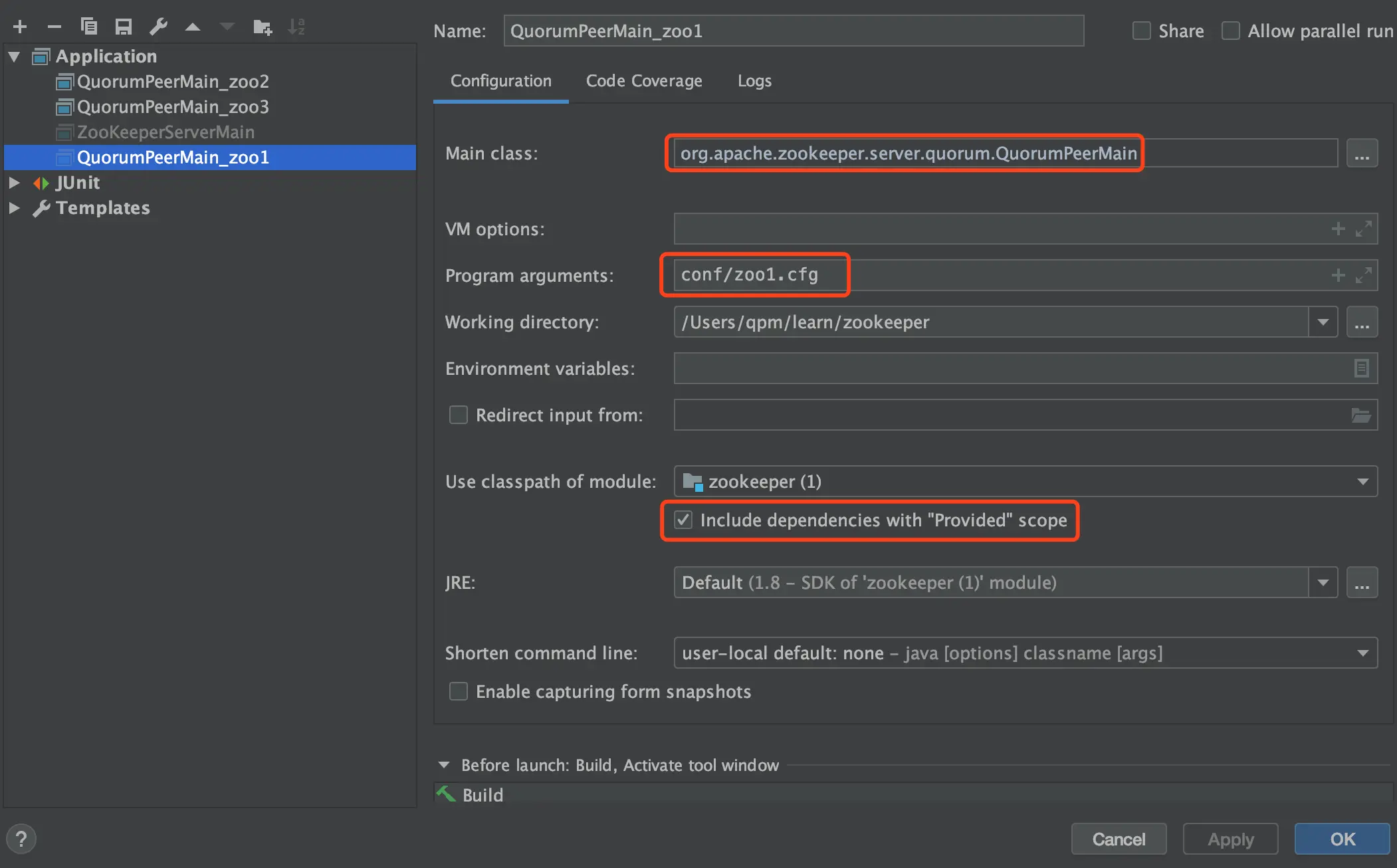1397x868 pixels.
Task: Open the Logs tab
Action: (754, 81)
